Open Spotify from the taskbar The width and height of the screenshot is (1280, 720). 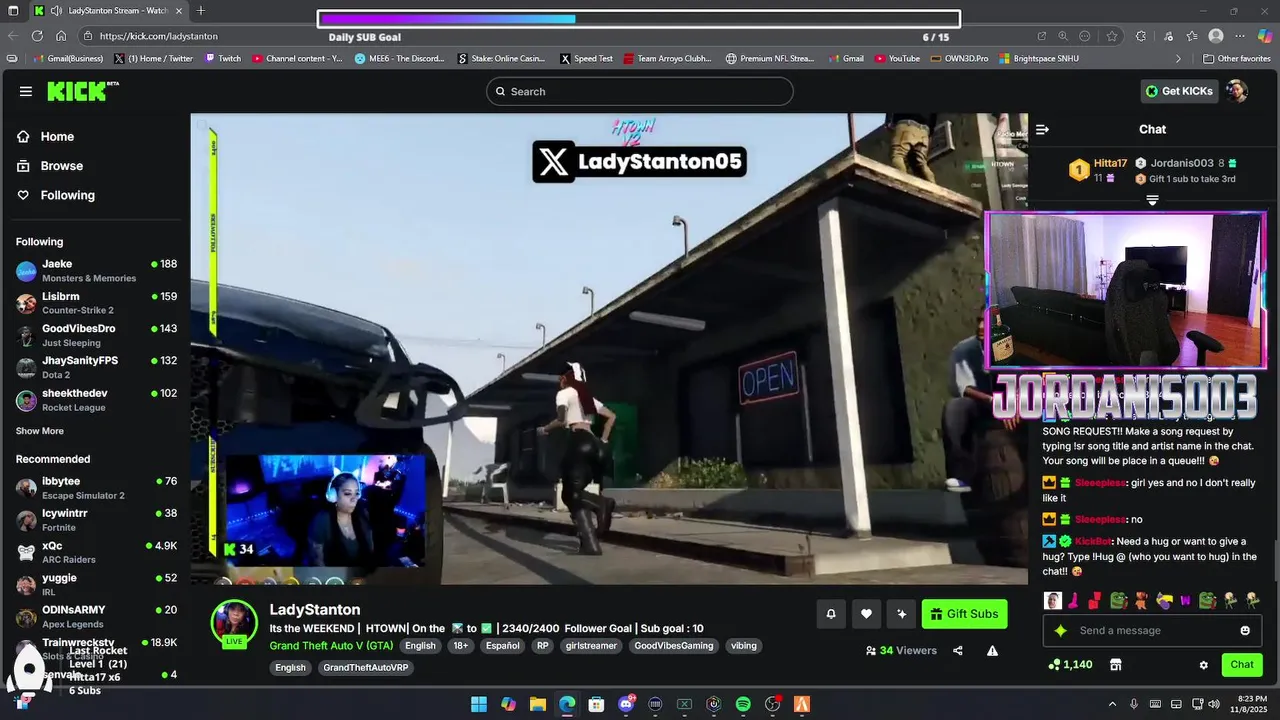pyautogui.click(x=743, y=704)
